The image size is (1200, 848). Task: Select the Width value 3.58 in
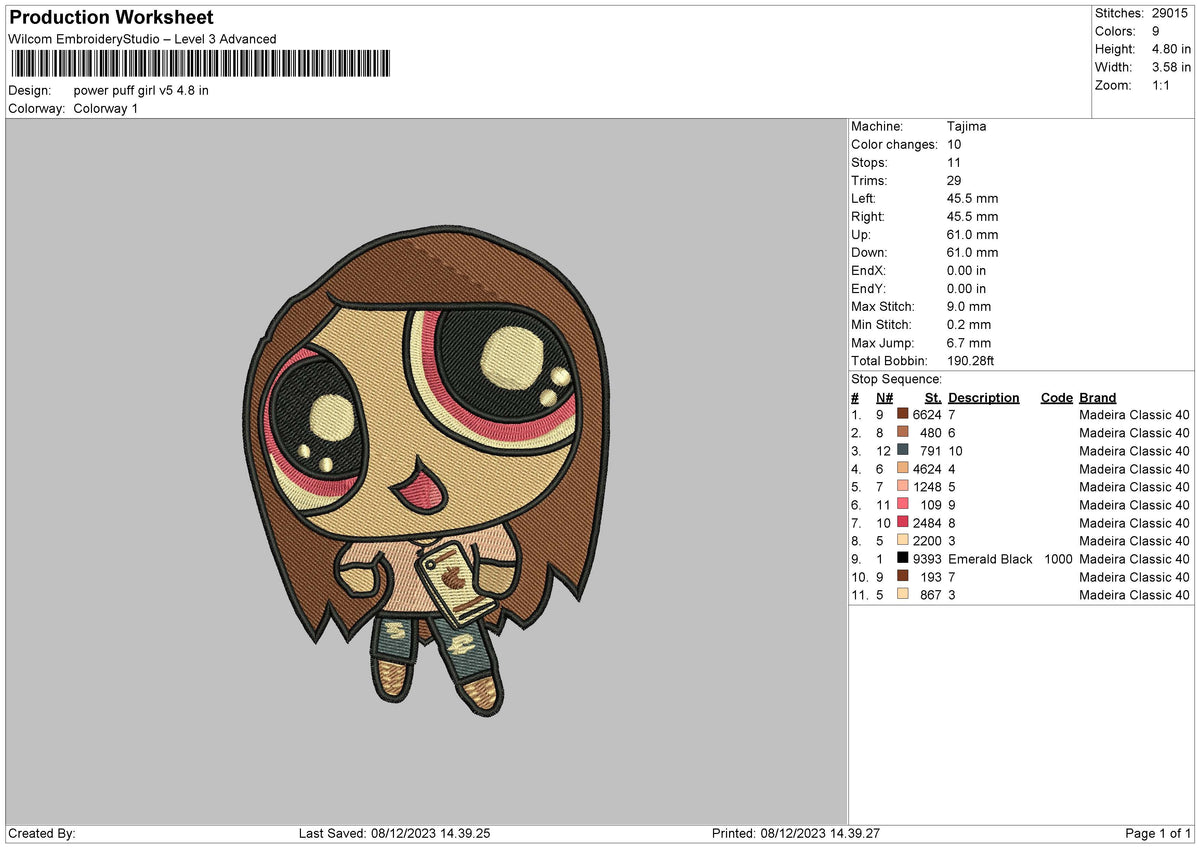click(x=1171, y=67)
